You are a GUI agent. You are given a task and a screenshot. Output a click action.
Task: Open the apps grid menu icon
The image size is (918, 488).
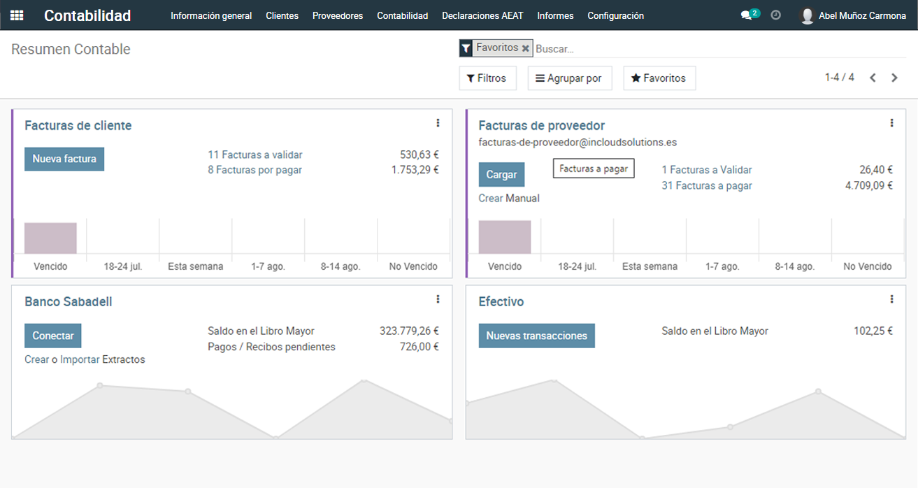coord(18,16)
